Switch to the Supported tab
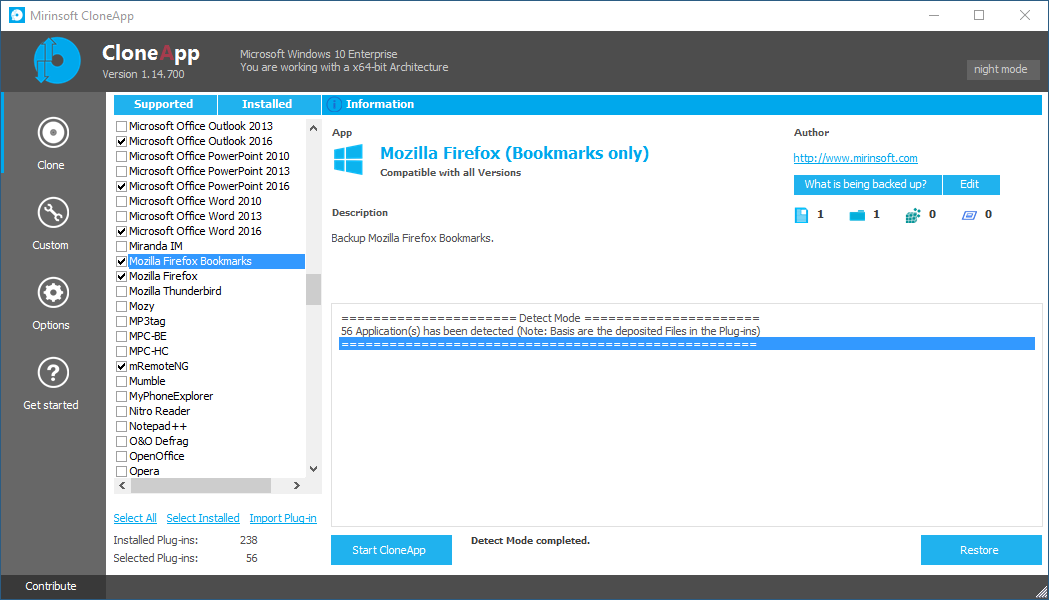The width and height of the screenshot is (1049, 600). tap(163, 104)
